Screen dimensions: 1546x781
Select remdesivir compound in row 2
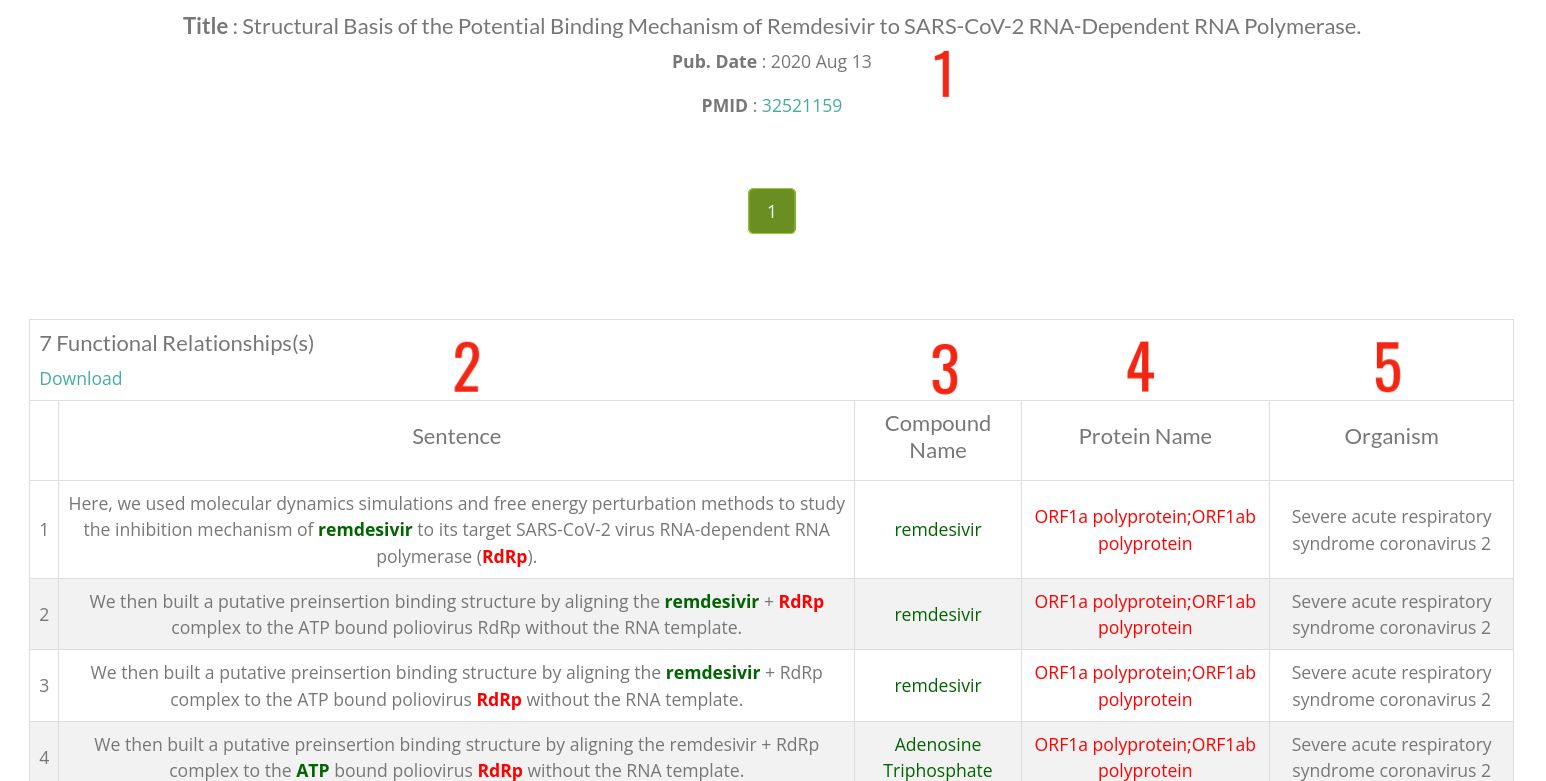(938, 614)
